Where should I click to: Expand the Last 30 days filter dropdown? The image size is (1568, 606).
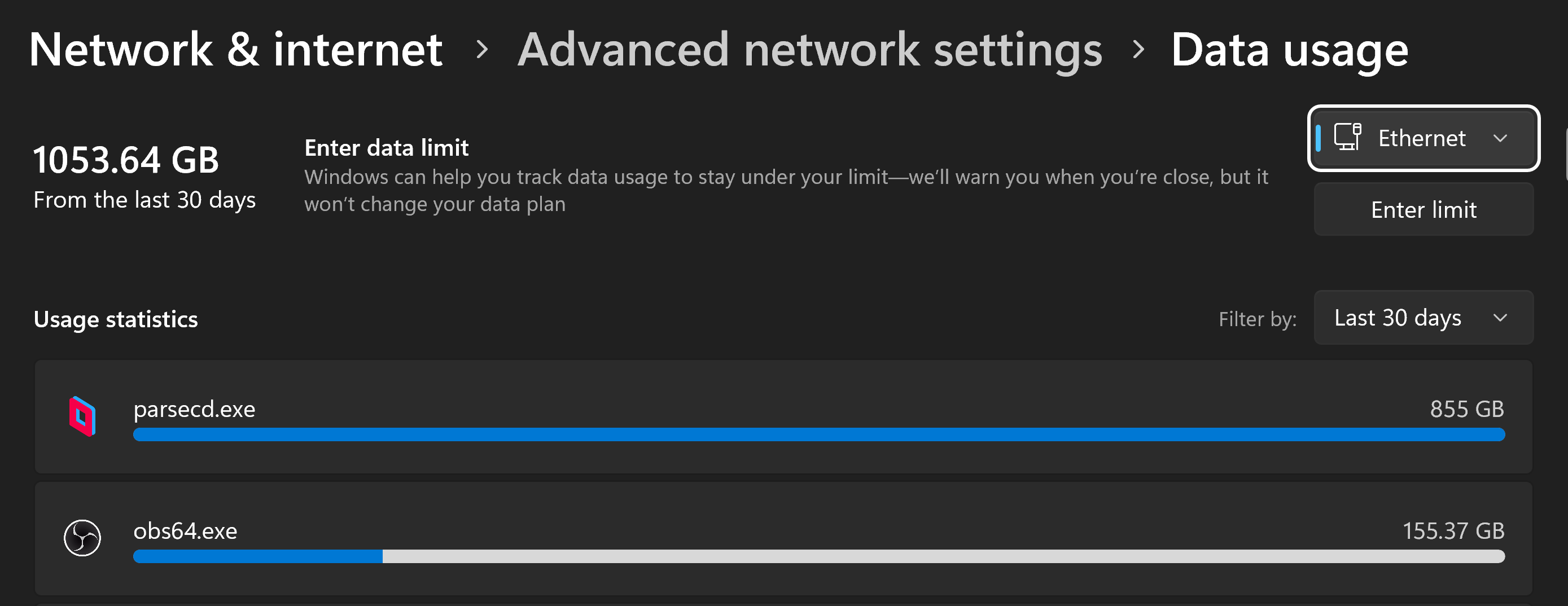1423,317
